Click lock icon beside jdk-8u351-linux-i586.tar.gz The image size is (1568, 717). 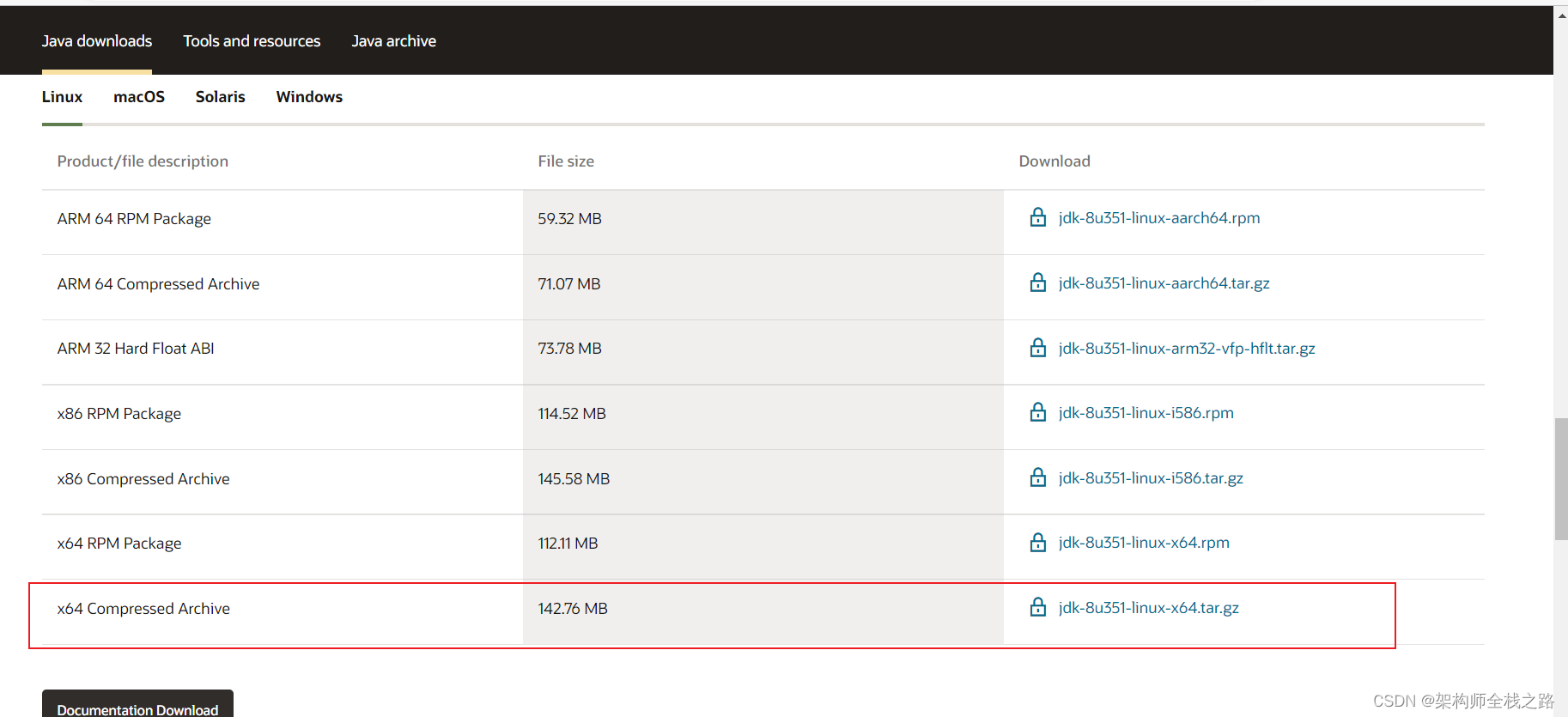[x=1037, y=477]
